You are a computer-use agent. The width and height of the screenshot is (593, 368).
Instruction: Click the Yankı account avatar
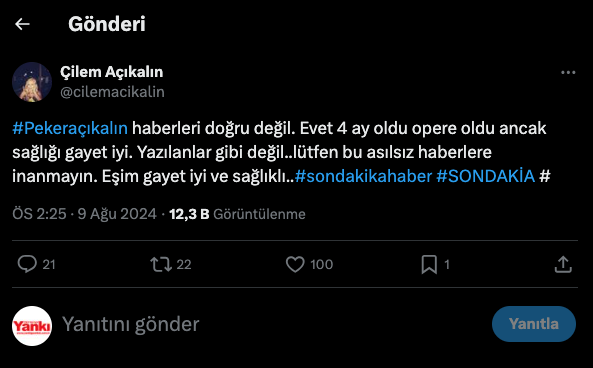click(x=32, y=326)
